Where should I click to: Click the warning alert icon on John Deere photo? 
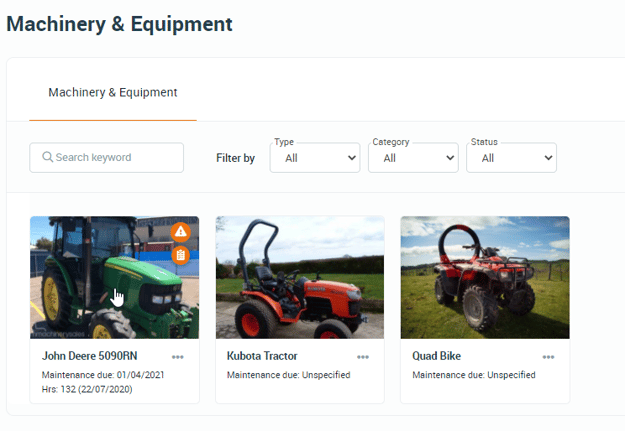[181, 232]
